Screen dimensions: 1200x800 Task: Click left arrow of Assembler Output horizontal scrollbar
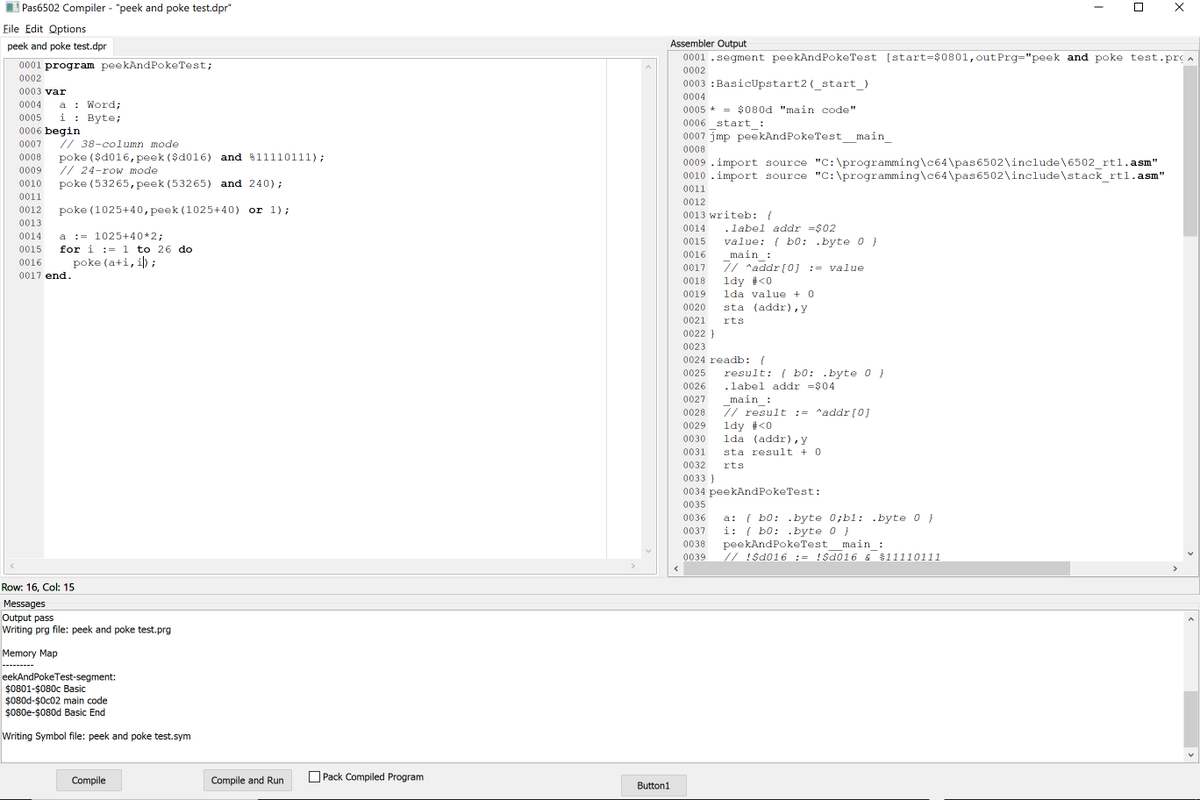coord(677,568)
